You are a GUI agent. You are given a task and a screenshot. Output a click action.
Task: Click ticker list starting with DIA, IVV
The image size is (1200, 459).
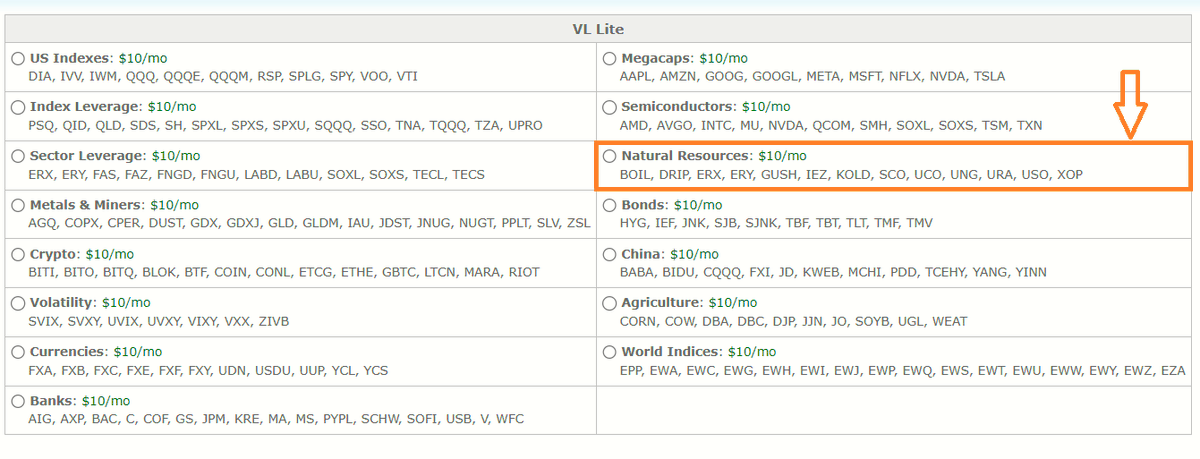tap(224, 76)
